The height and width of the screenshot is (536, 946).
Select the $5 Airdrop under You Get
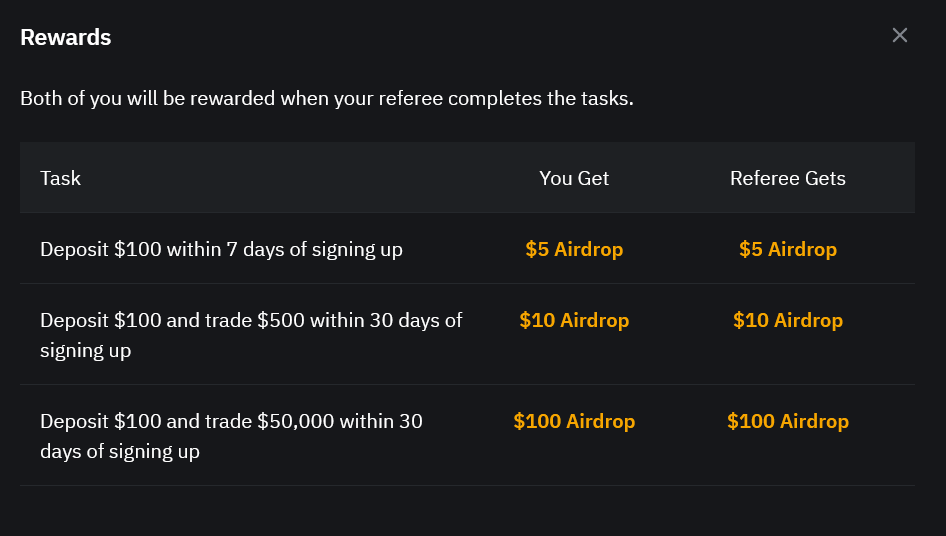point(574,249)
